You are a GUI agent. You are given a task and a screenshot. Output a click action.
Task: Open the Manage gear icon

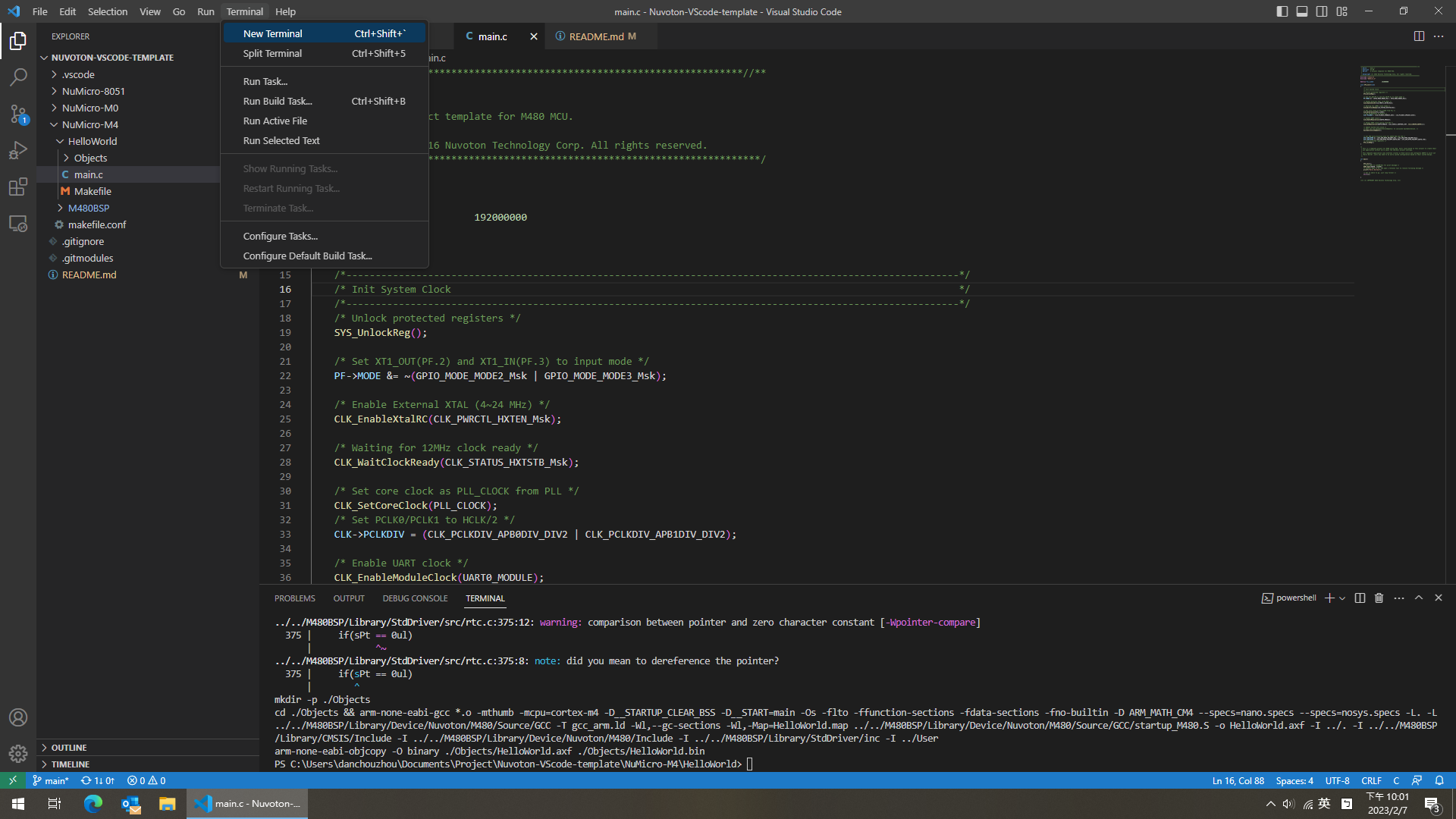click(18, 754)
